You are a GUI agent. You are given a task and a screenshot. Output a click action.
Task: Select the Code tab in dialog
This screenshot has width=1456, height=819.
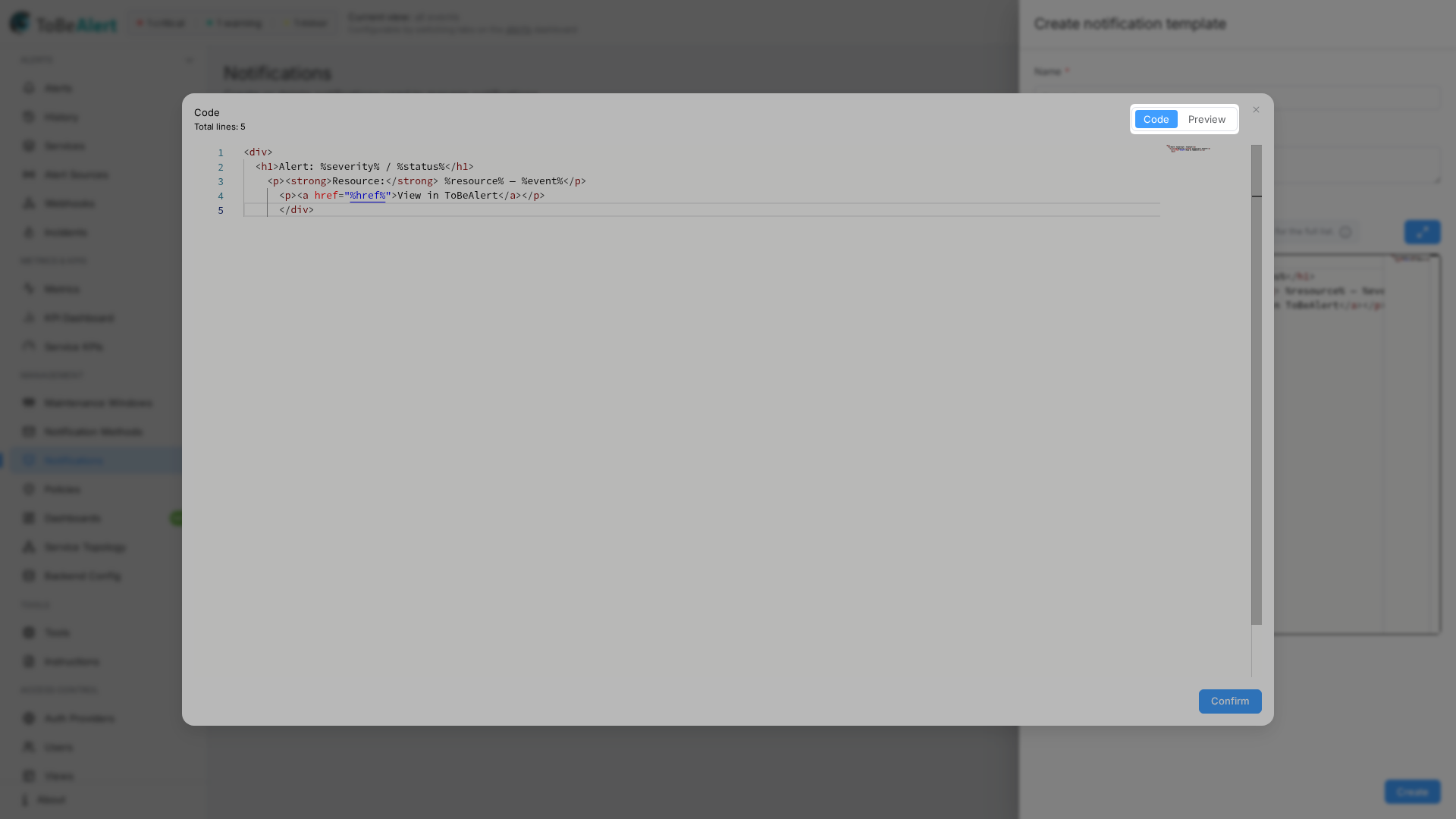pyautogui.click(x=1156, y=119)
